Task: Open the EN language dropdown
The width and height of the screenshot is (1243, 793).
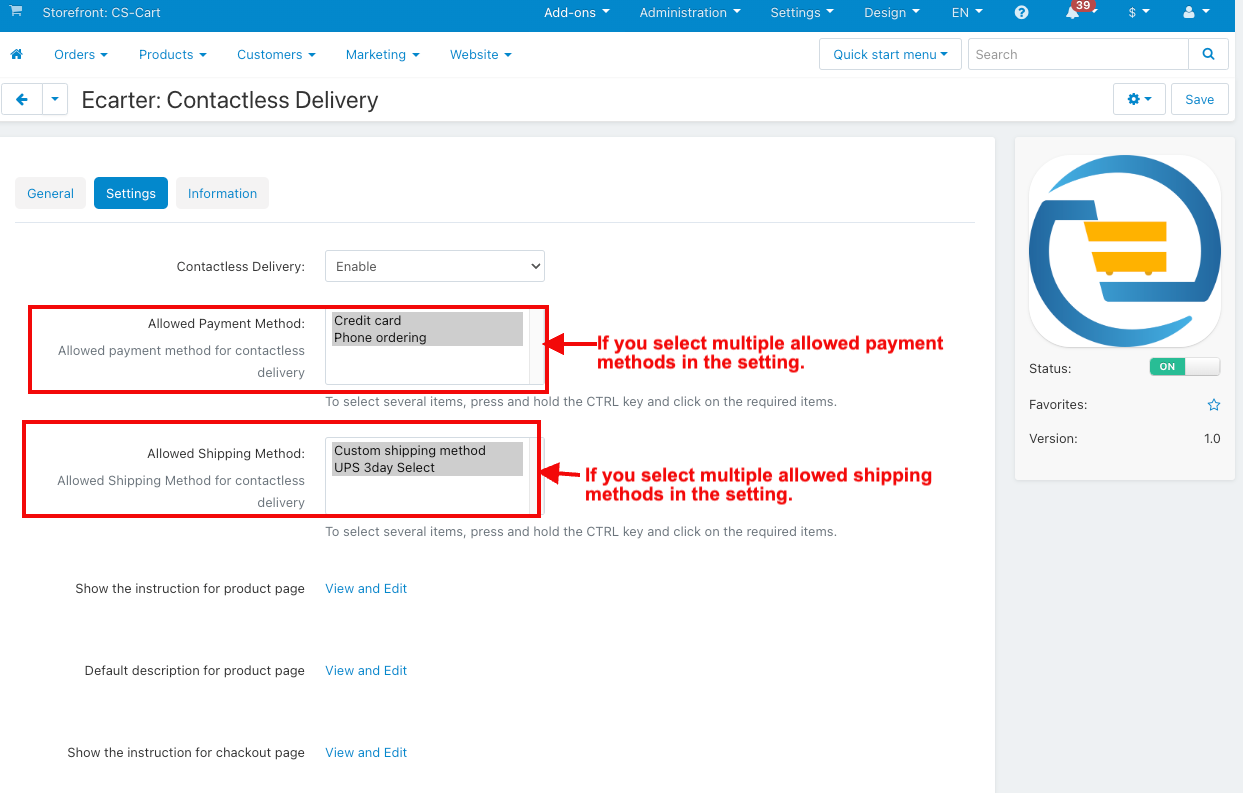Action: coord(966,13)
